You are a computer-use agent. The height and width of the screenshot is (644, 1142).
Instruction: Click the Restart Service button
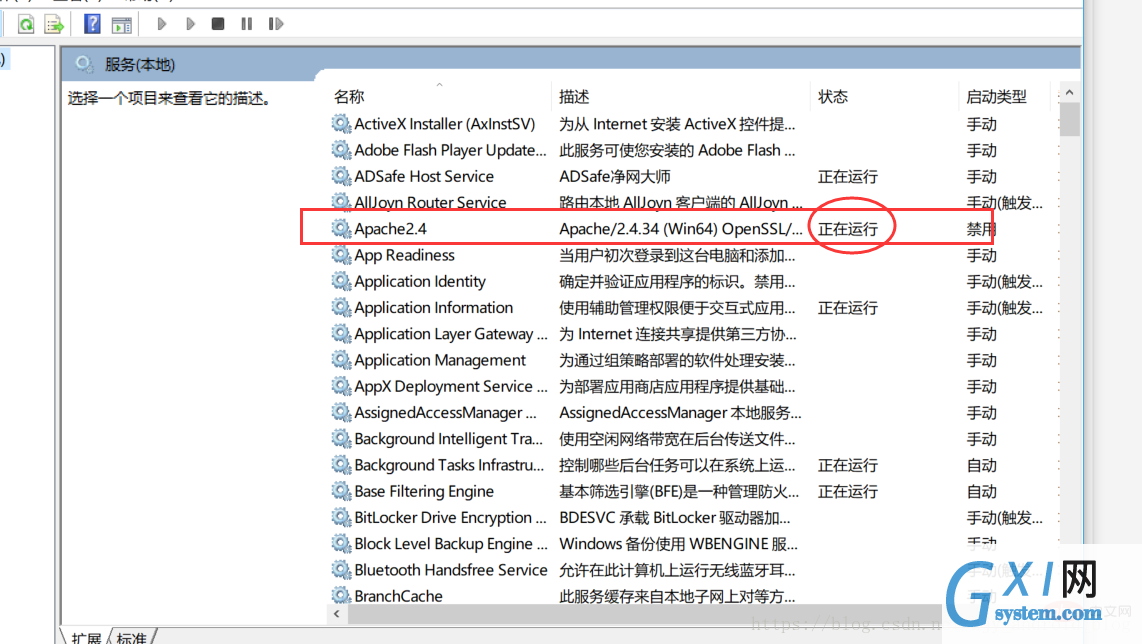tap(275, 24)
